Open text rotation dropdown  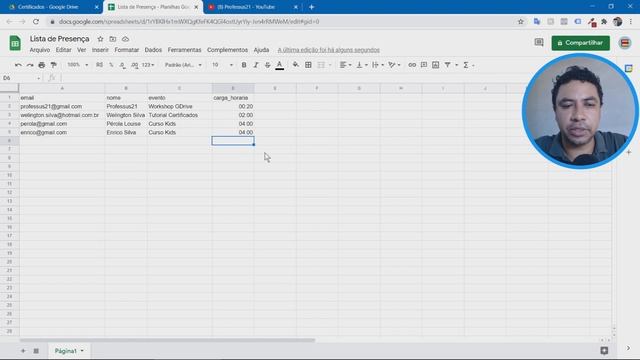tap(394, 65)
